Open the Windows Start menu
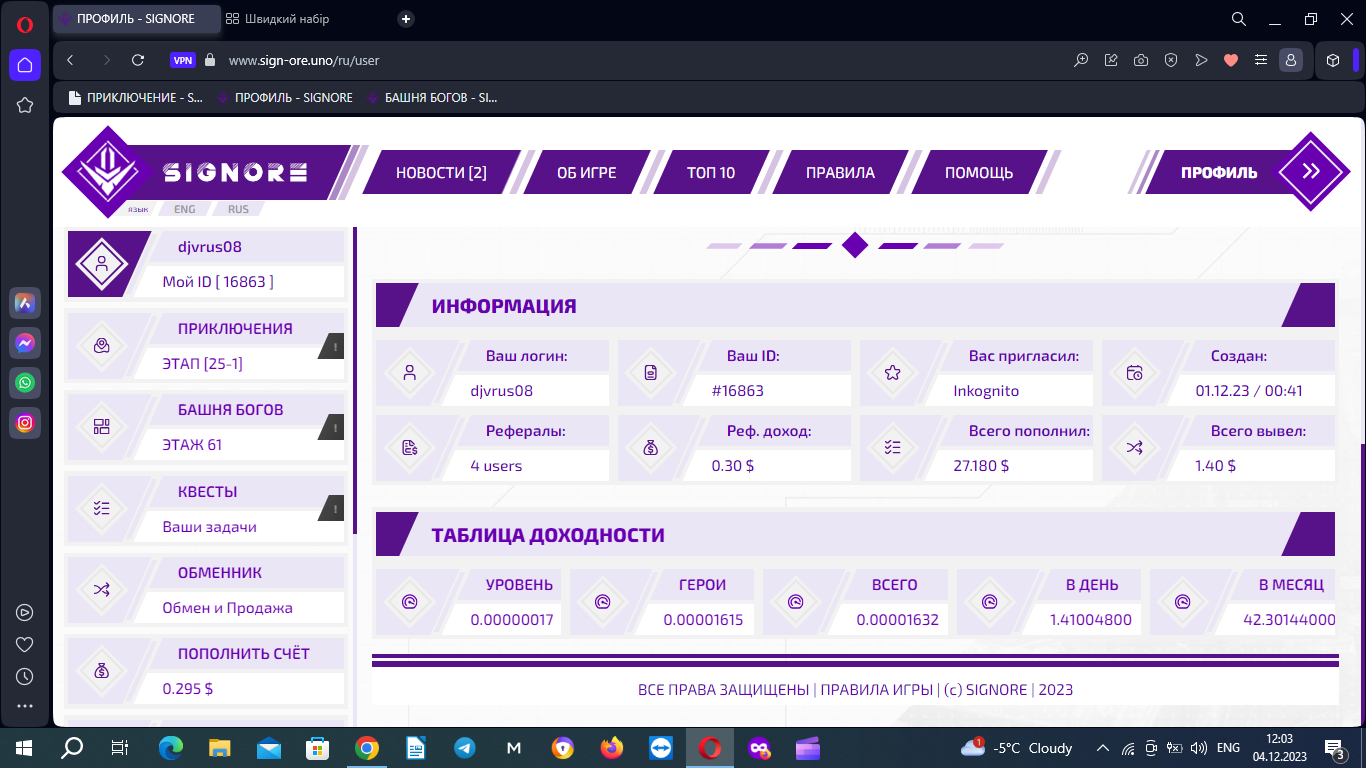Viewport: 1366px width, 768px height. (x=24, y=748)
